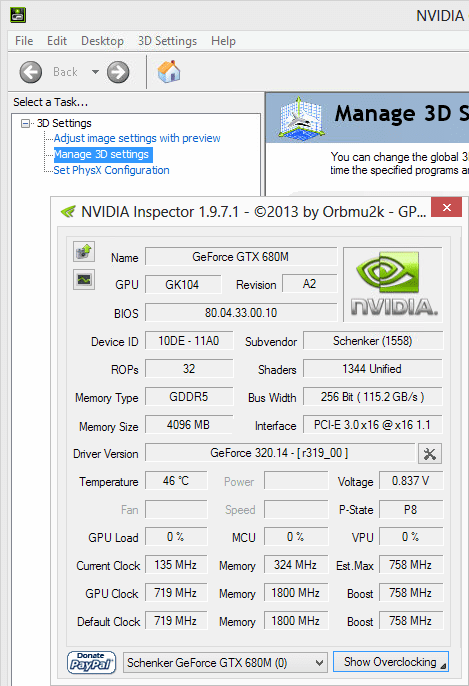Image resolution: width=469 pixels, height=686 pixels.
Task: Click the VPU value 0 %
Action: pyautogui.click(x=411, y=537)
